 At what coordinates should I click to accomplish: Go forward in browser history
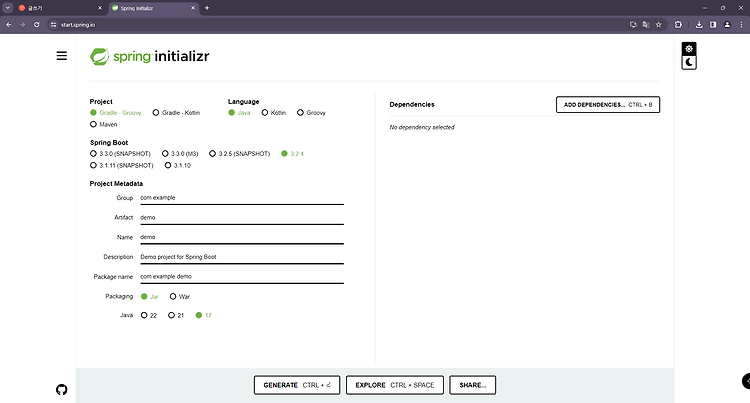22,24
